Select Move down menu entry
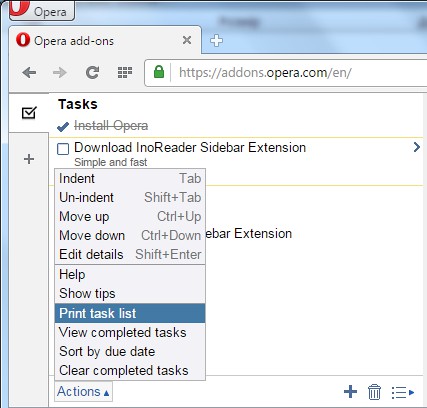 (130, 236)
